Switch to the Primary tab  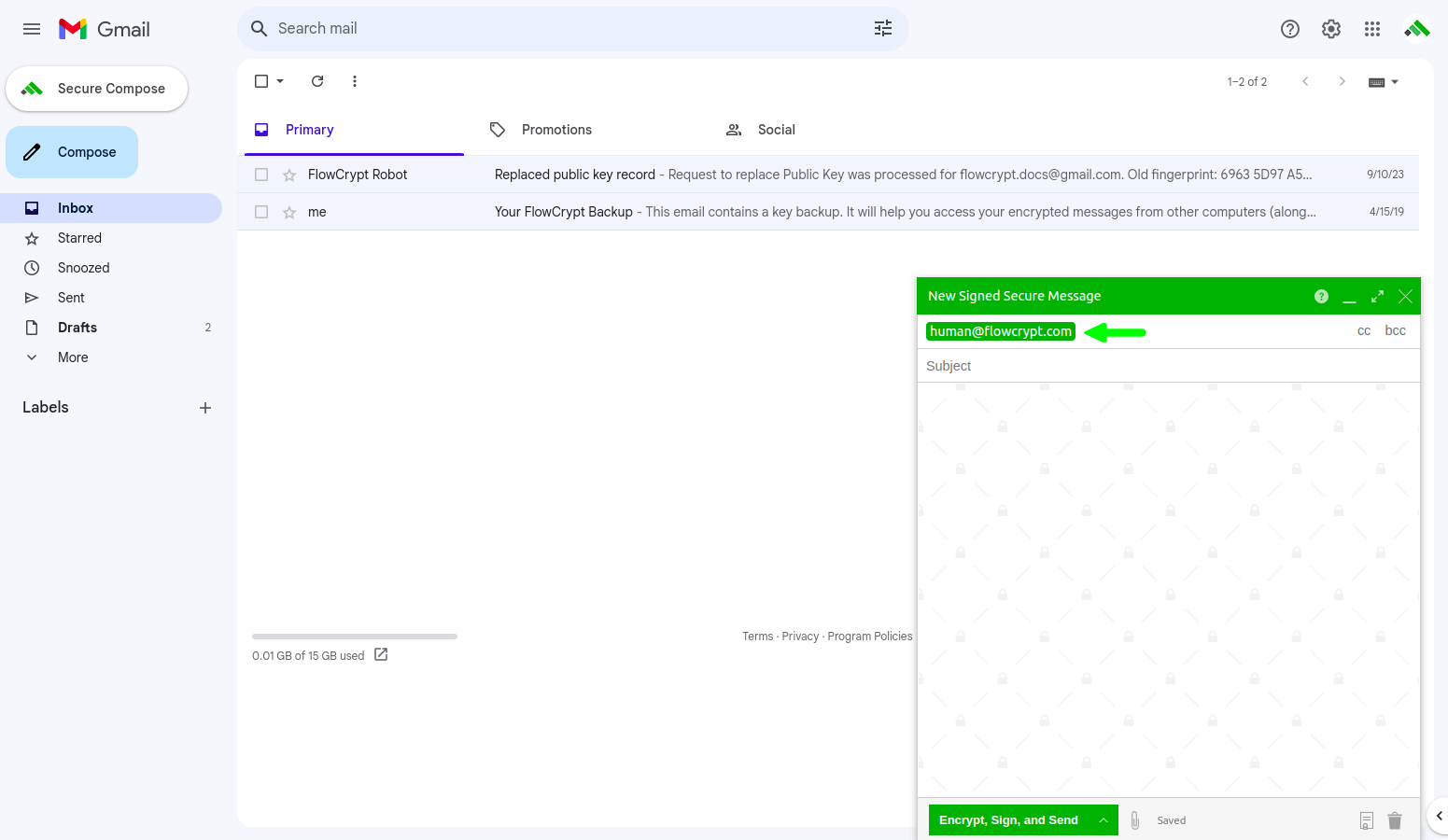(x=354, y=130)
